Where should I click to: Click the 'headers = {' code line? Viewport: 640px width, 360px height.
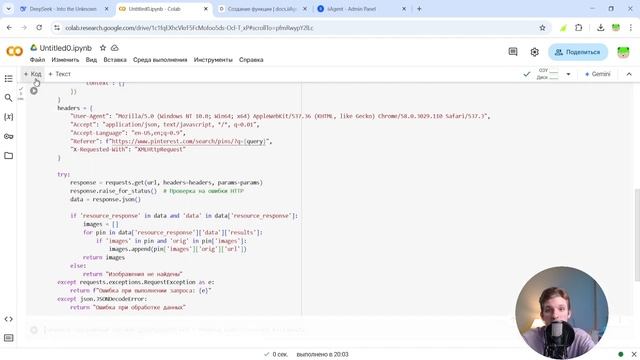pyautogui.click(x=75, y=108)
